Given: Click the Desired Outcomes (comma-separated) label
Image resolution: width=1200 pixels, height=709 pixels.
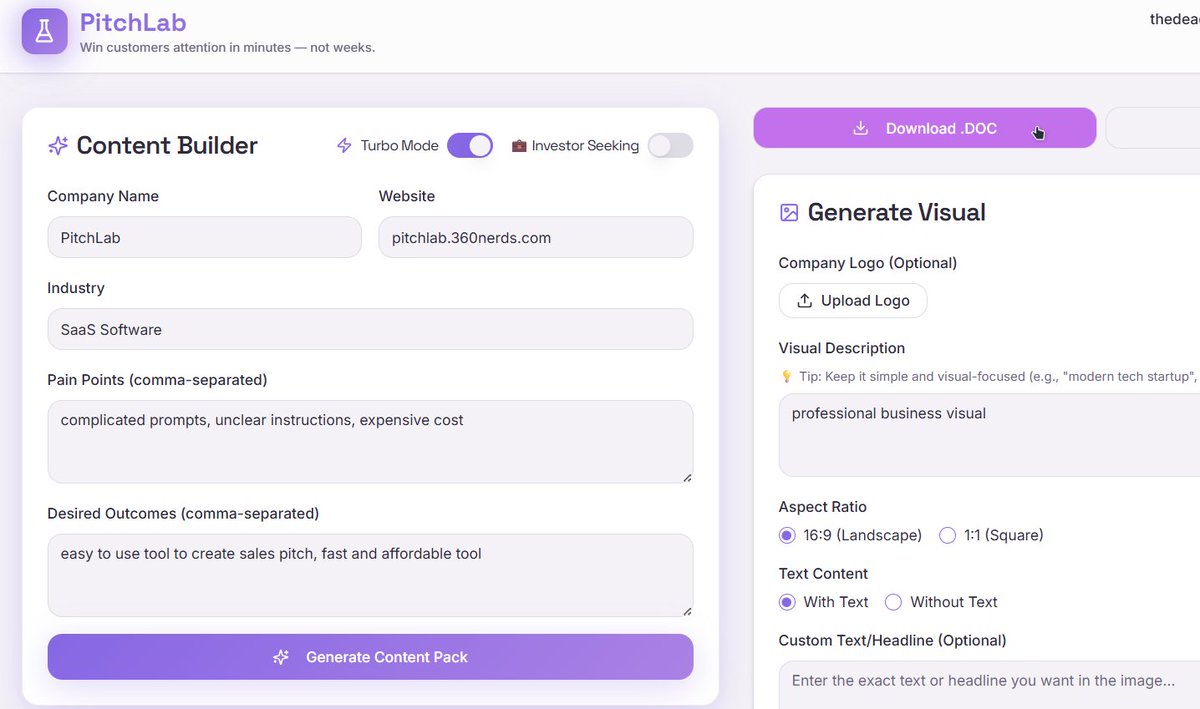Looking at the screenshot, I should click(183, 513).
